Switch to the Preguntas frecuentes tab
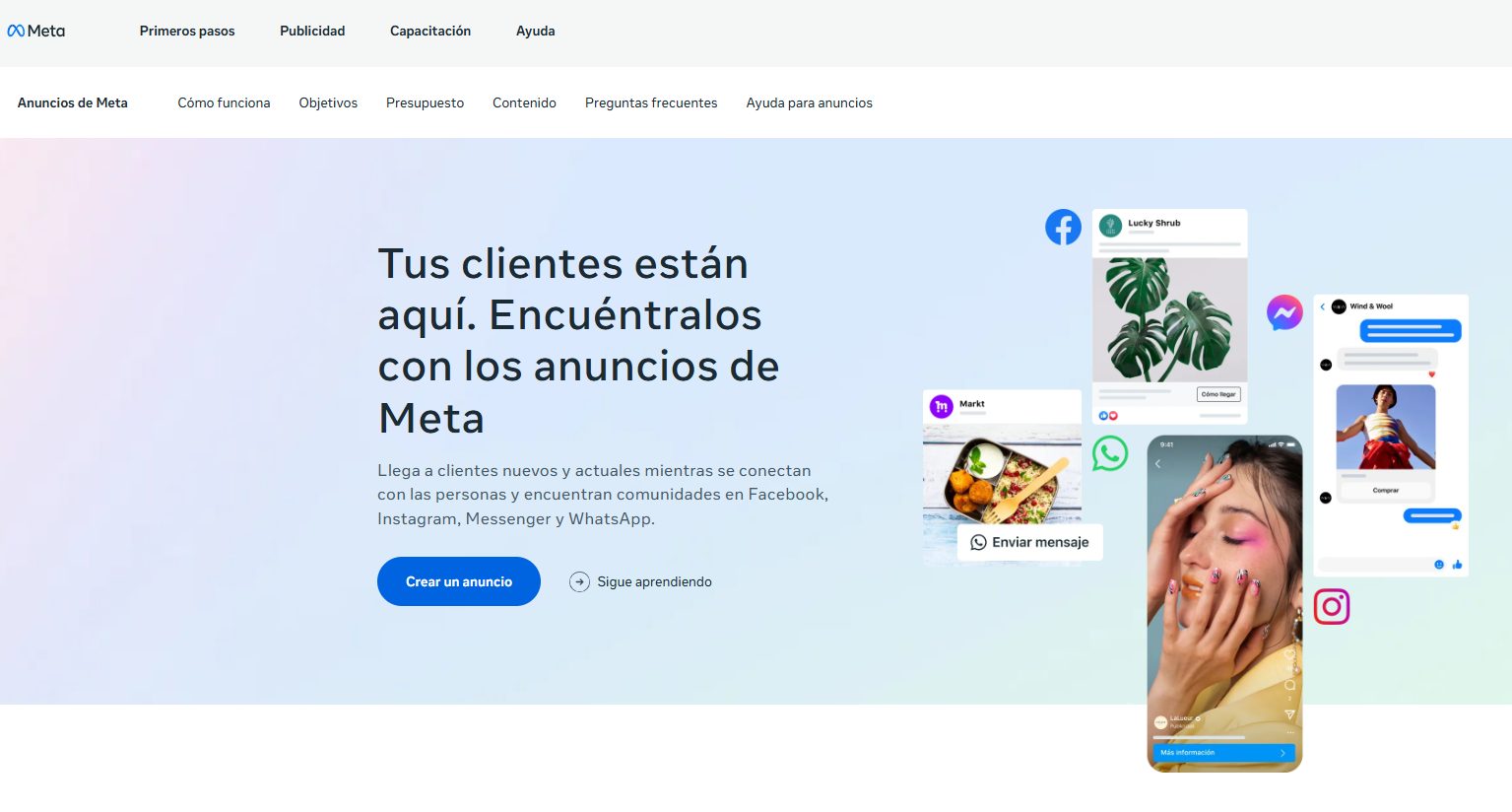 (x=651, y=102)
